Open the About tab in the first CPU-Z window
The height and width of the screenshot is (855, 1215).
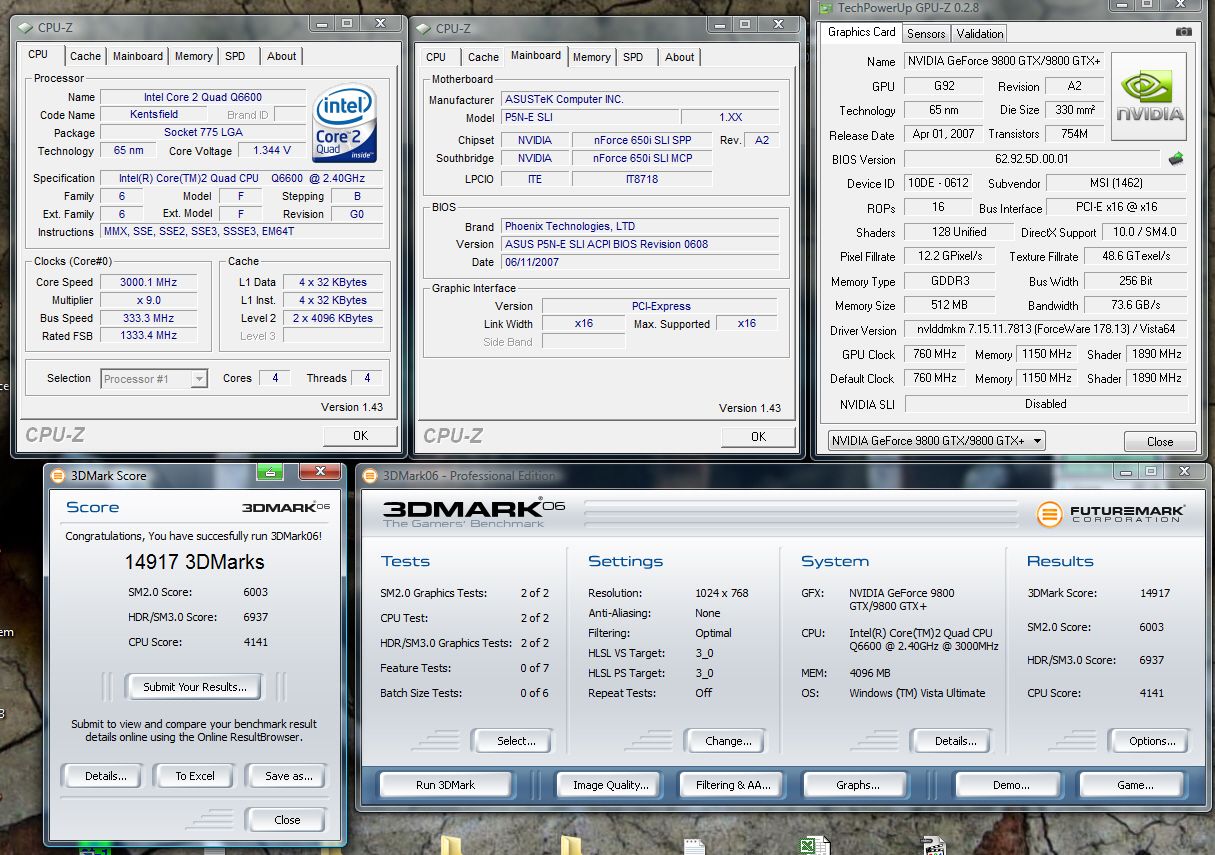282,56
